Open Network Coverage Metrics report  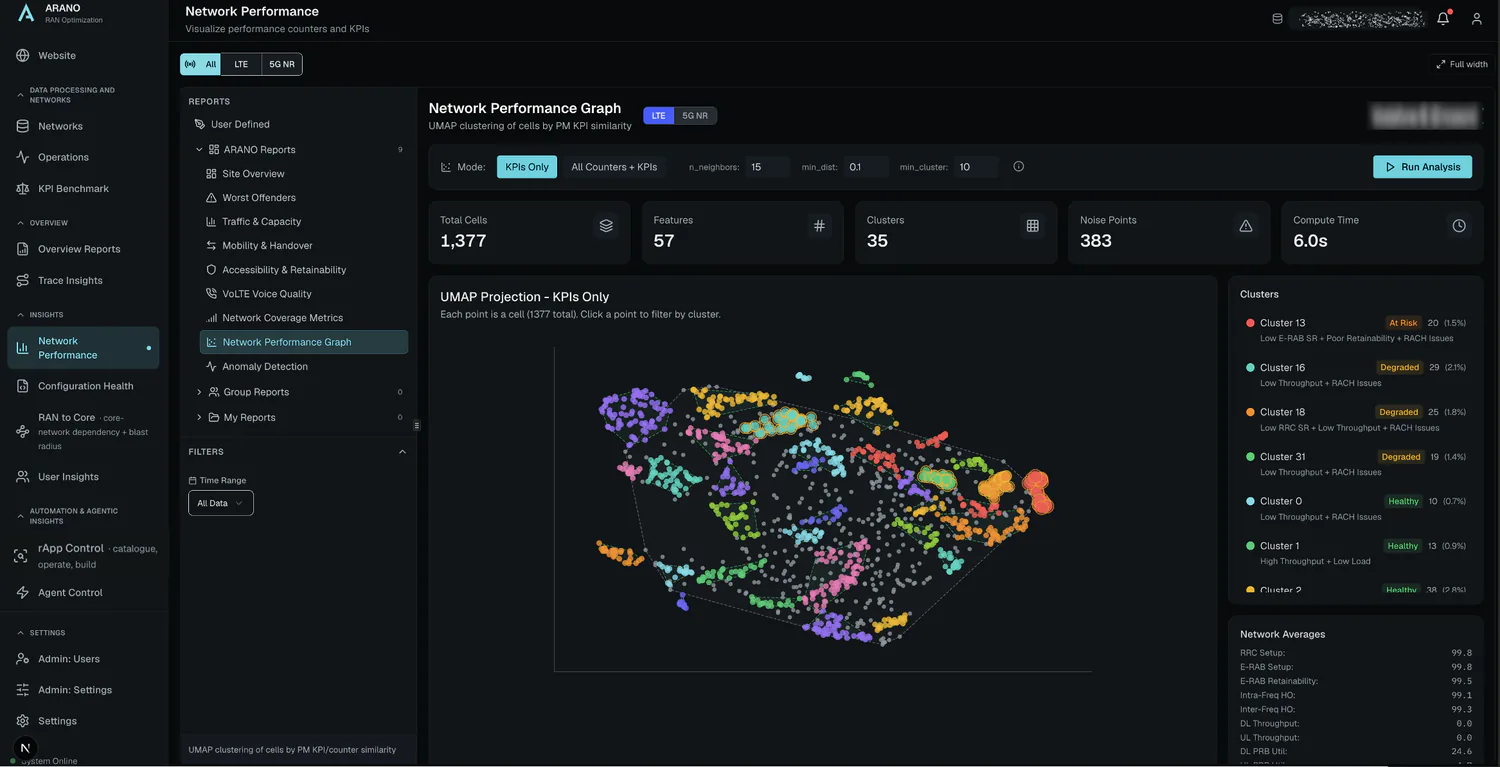click(304, 318)
